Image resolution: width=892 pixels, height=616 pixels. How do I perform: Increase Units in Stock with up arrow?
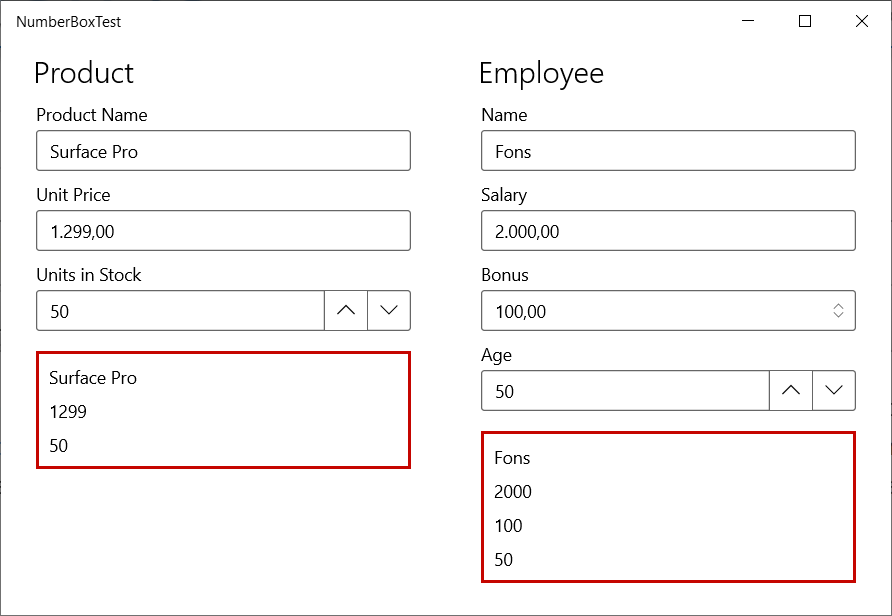click(346, 311)
